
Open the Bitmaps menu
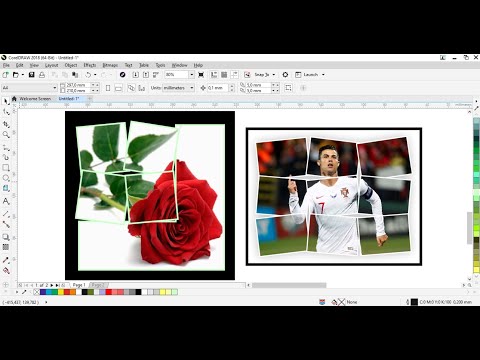[x=110, y=65]
